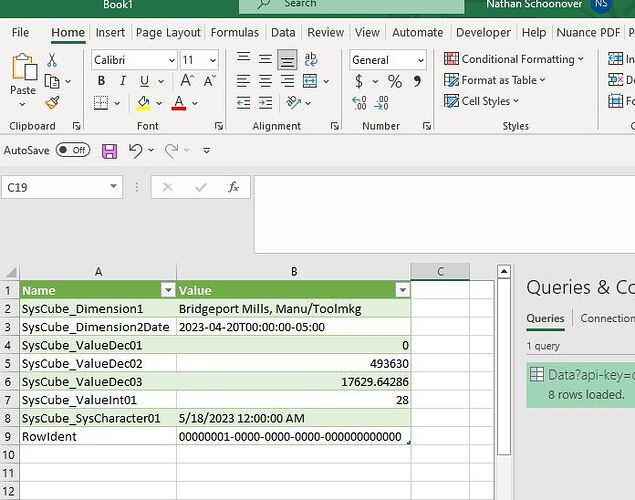The height and width of the screenshot is (500, 635).
Task: Increase font size with large A
Action: (x=187, y=81)
